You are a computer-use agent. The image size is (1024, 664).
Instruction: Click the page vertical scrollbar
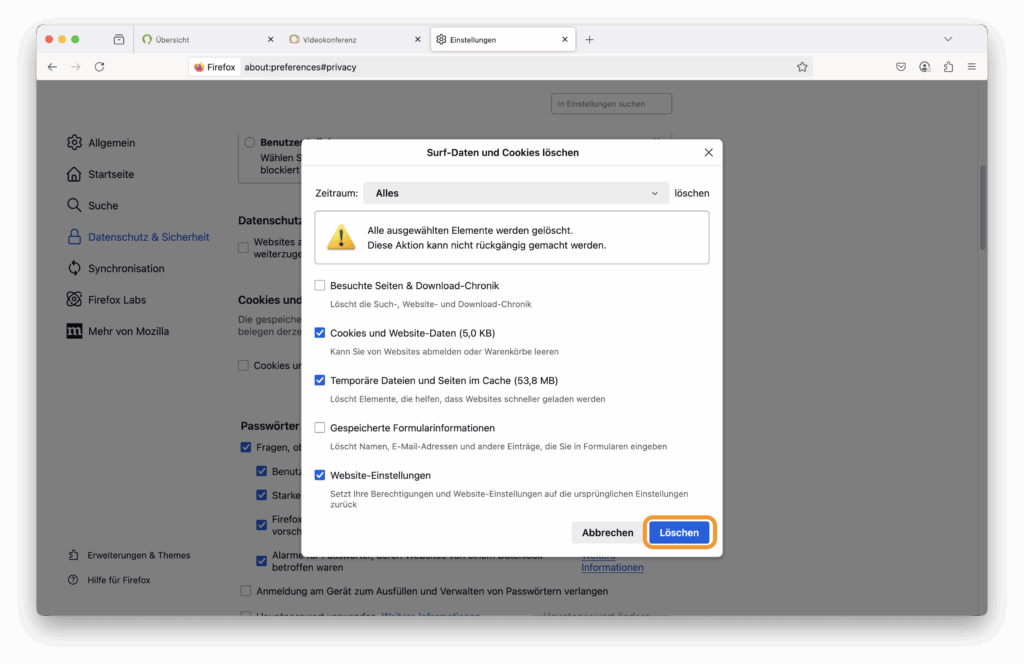(x=982, y=208)
